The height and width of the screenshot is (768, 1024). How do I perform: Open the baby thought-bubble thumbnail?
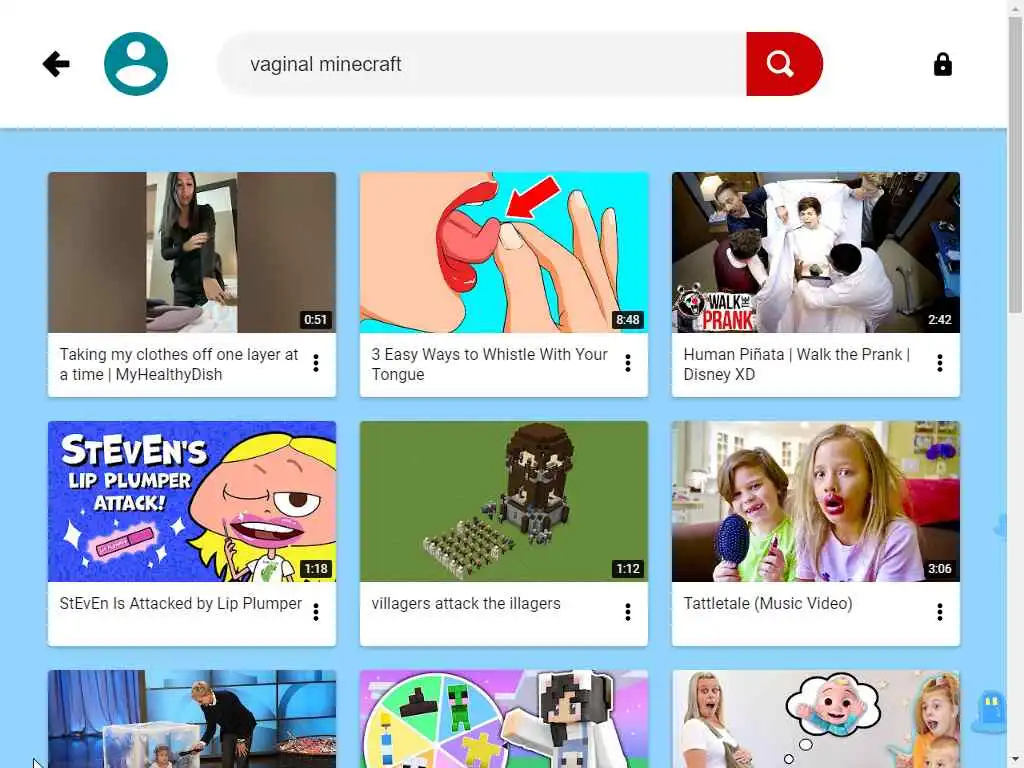coord(816,719)
